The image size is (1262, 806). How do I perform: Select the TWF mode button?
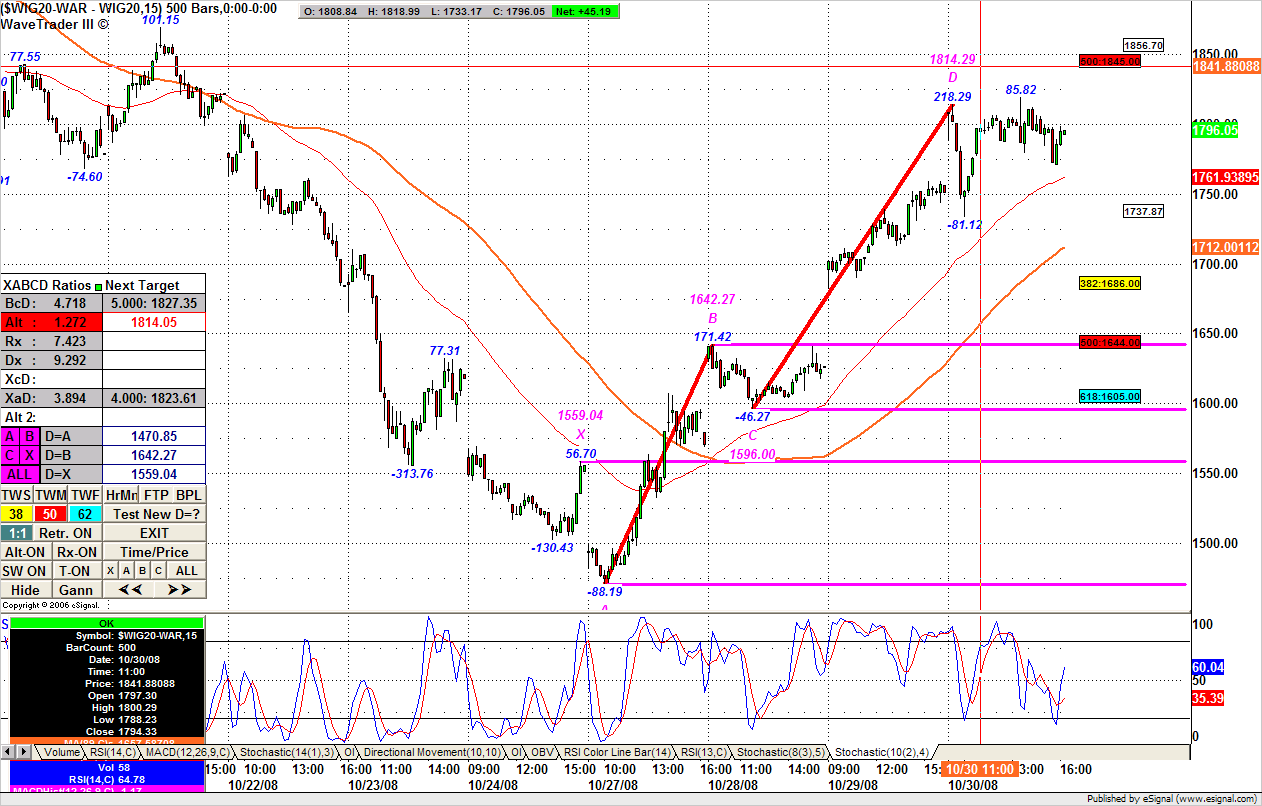coord(84,495)
